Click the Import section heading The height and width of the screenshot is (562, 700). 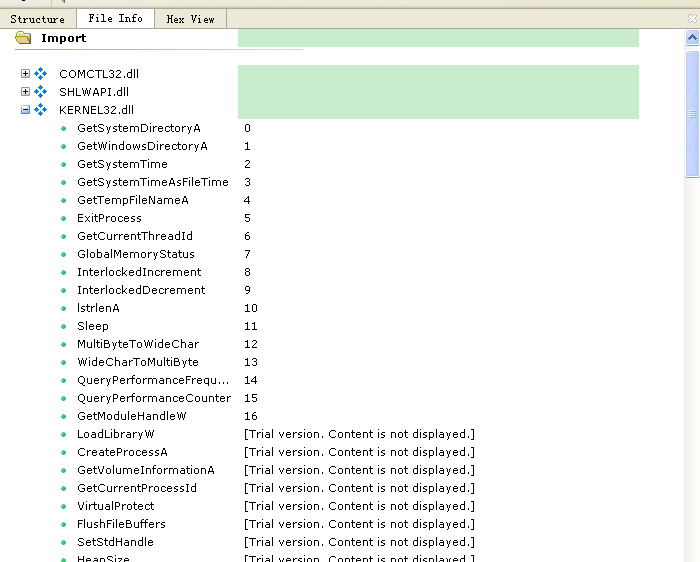64,38
